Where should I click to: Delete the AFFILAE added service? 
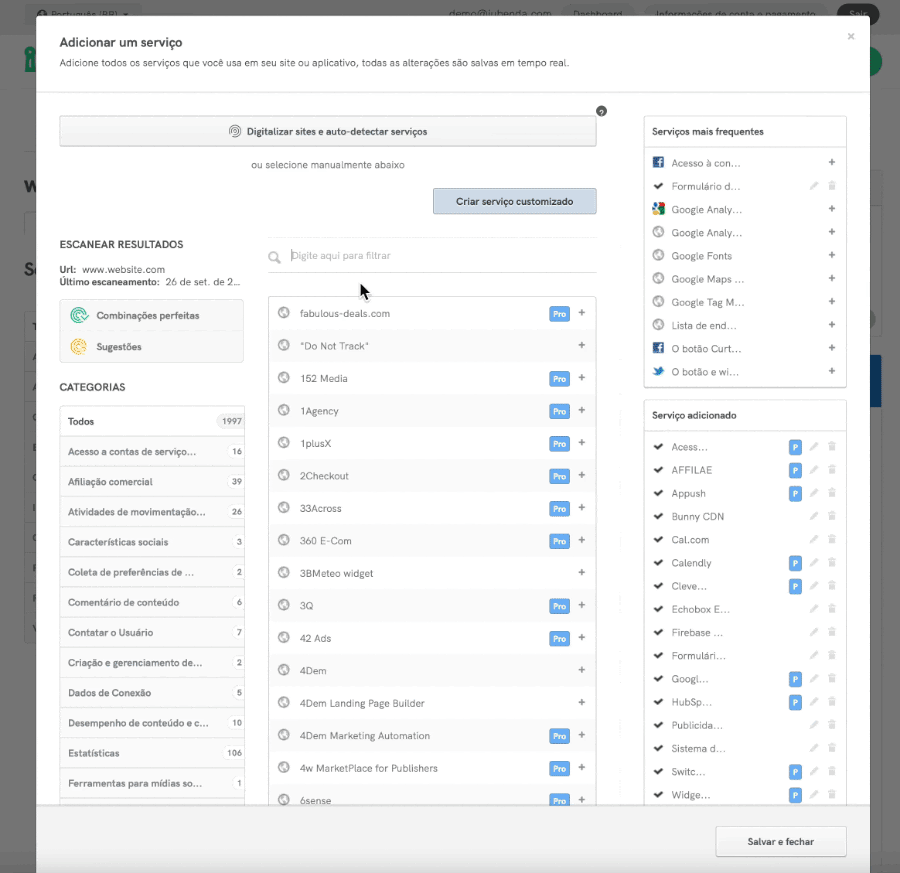(x=832, y=470)
